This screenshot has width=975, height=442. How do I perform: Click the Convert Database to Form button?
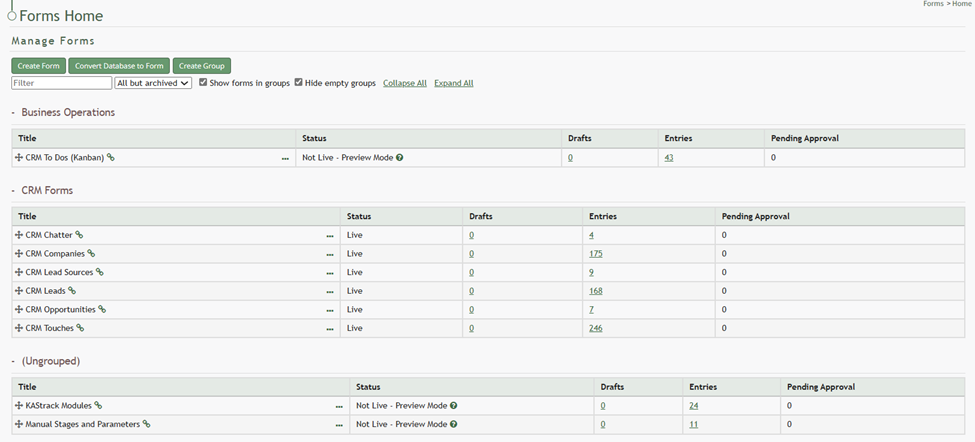coord(119,66)
